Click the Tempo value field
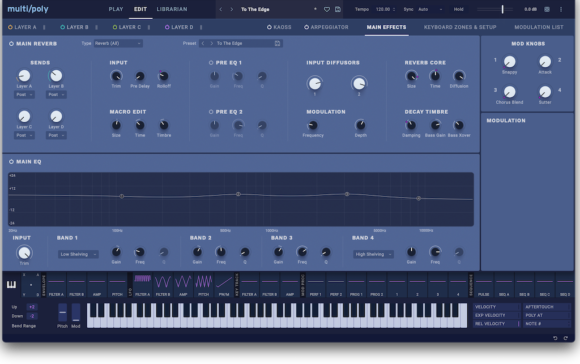Image resolution: width=580 pixels, height=364 pixels. point(385,9)
